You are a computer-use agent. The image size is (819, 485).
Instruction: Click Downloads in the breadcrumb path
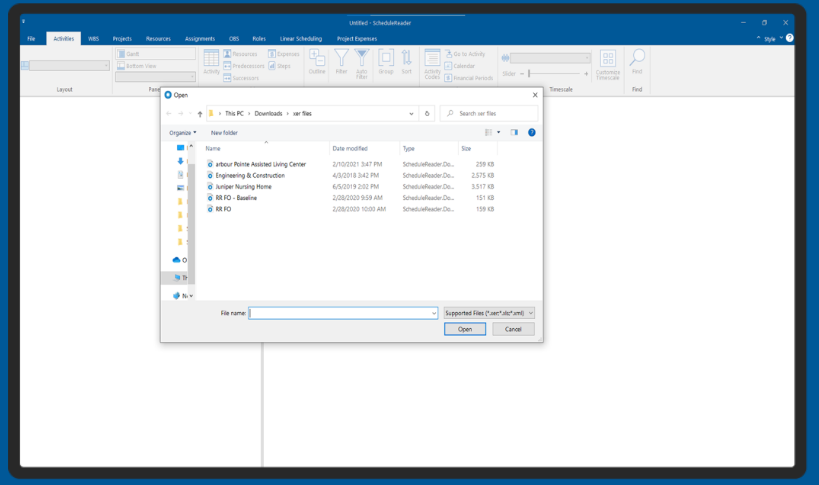[268, 113]
